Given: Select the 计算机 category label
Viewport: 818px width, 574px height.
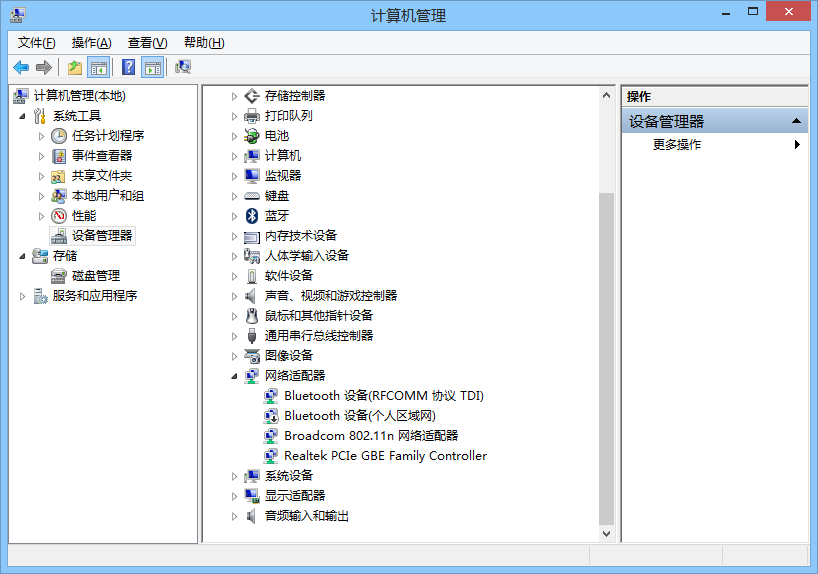Looking at the screenshot, I should click(x=283, y=156).
